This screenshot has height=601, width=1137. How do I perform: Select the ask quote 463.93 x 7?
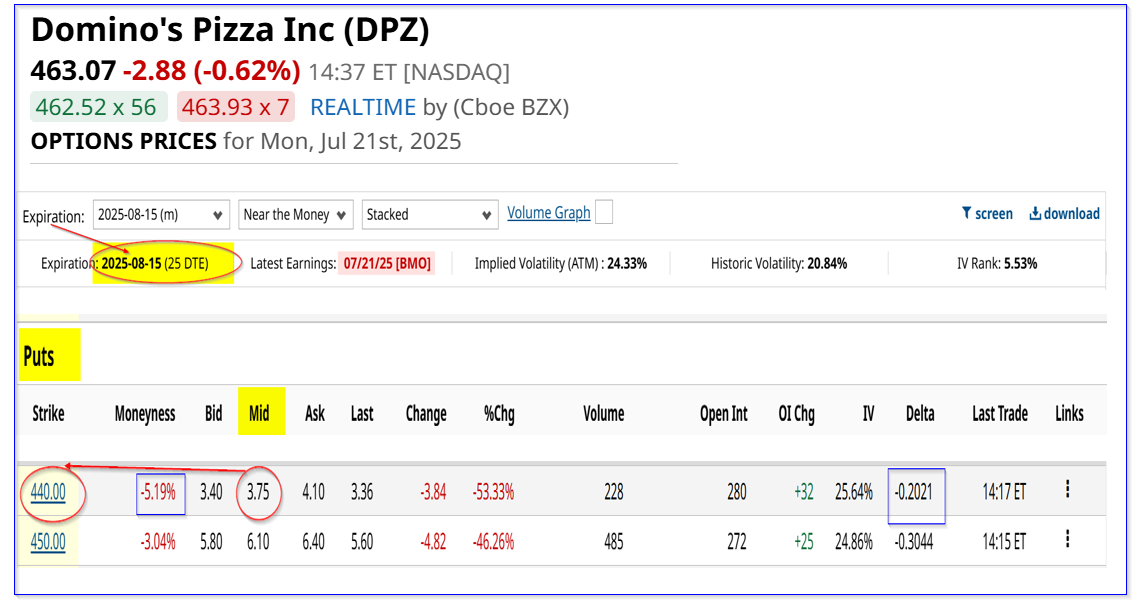(x=236, y=107)
